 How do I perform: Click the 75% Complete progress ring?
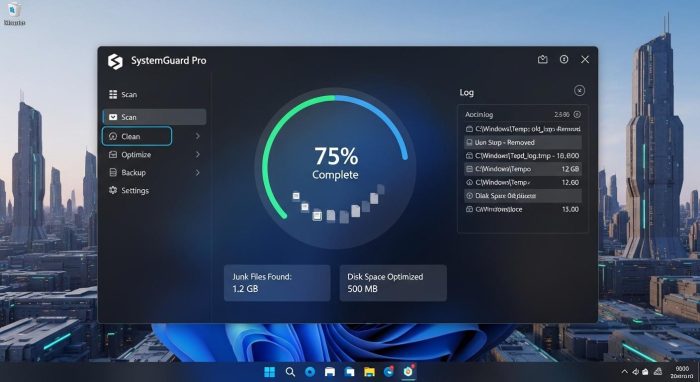coord(335,167)
